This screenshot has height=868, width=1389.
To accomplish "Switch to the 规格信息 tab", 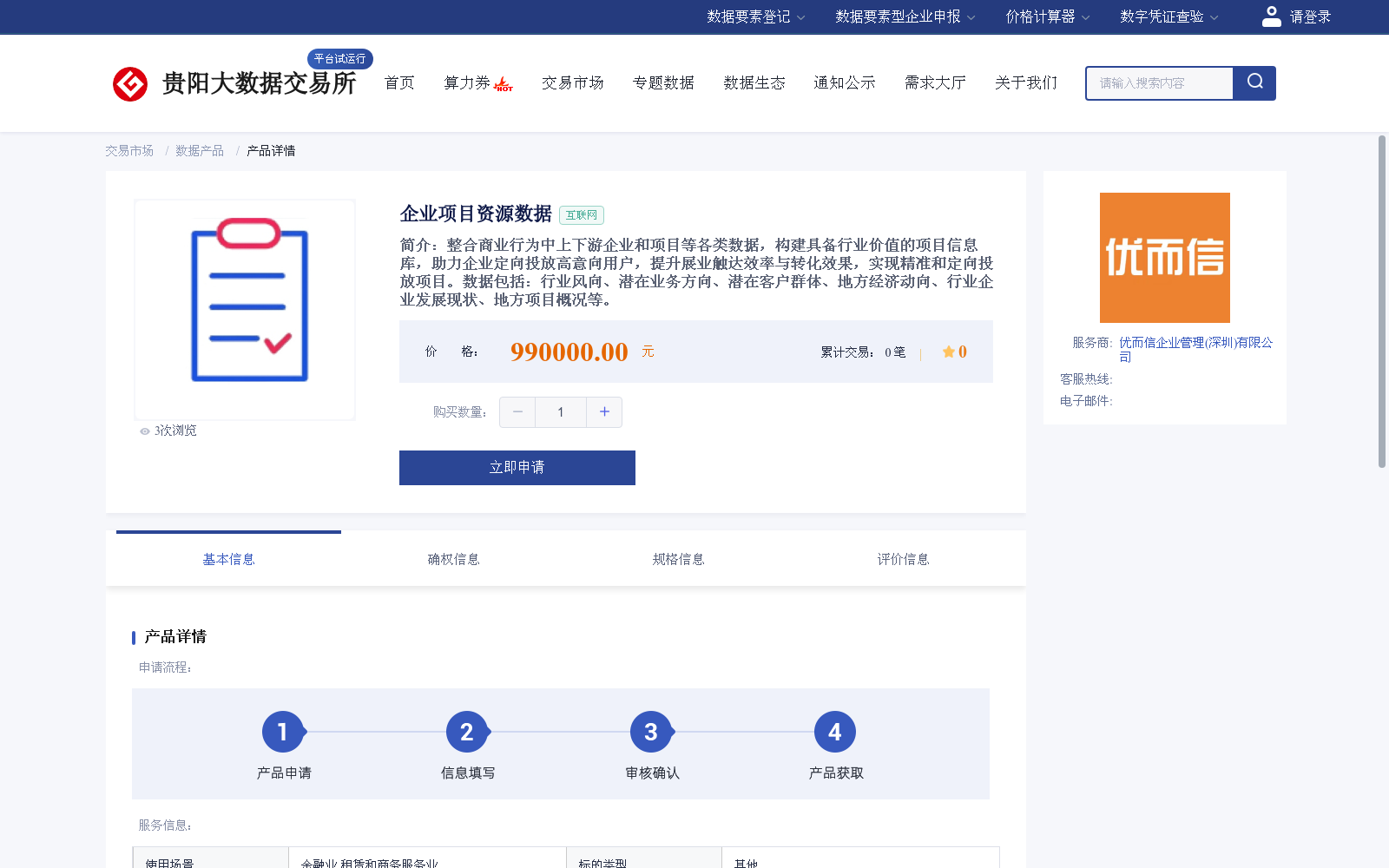I will [x=678, y=560].
